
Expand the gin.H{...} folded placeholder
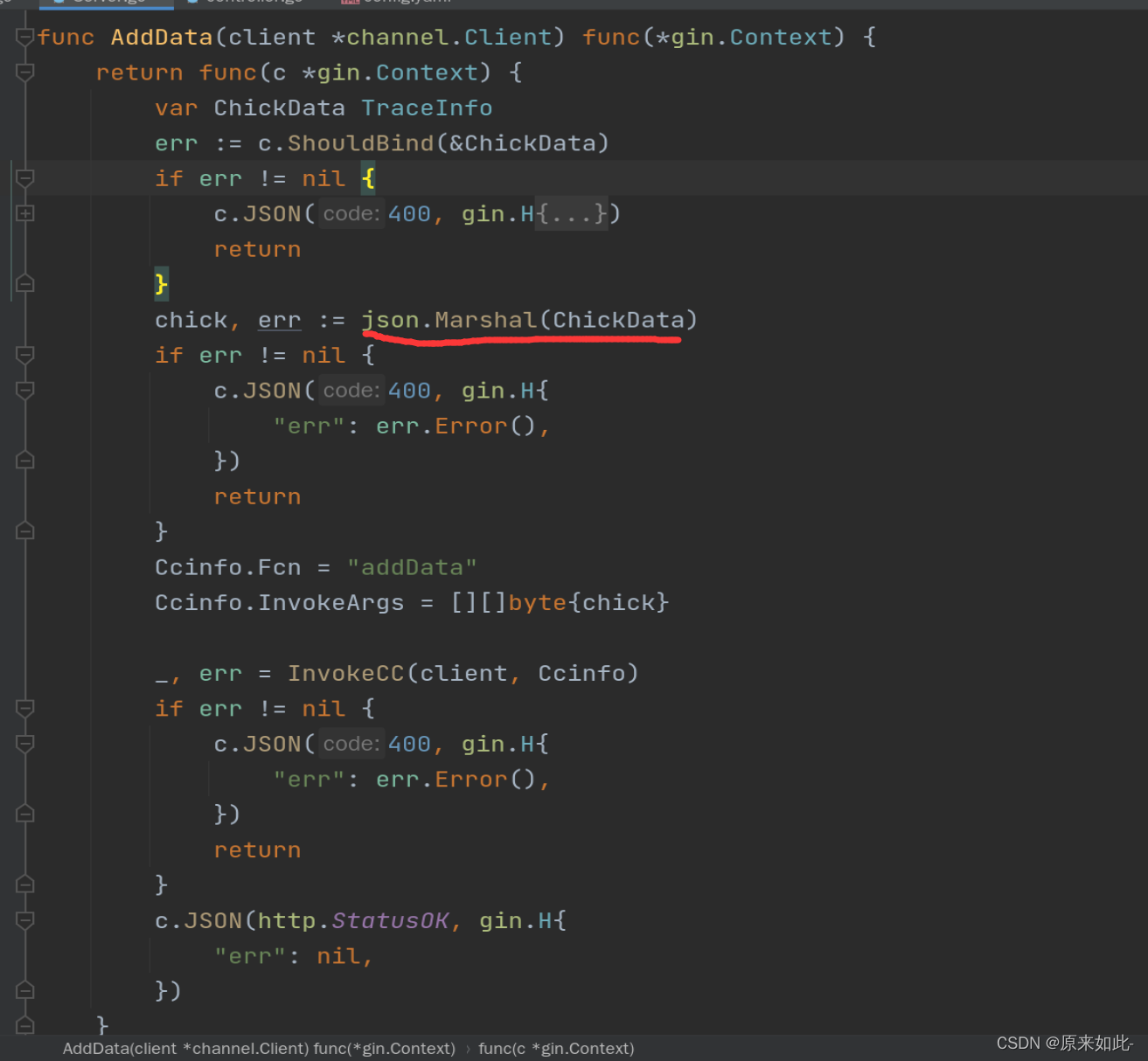571,213
